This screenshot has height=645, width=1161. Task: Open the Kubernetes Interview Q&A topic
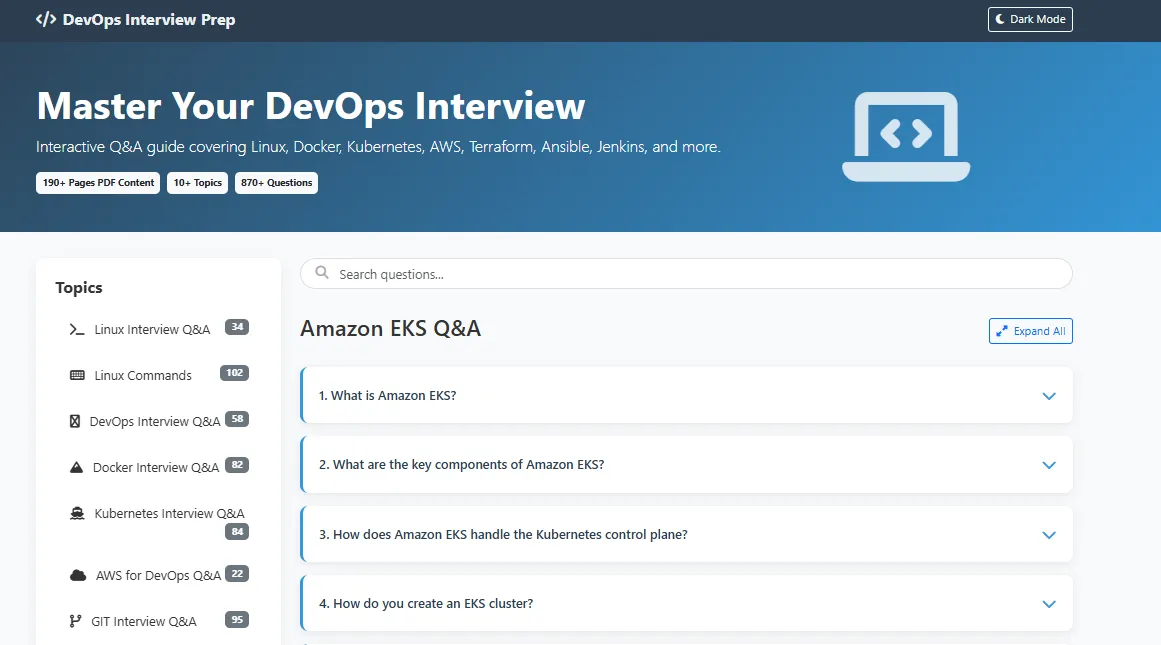(169, 514)
